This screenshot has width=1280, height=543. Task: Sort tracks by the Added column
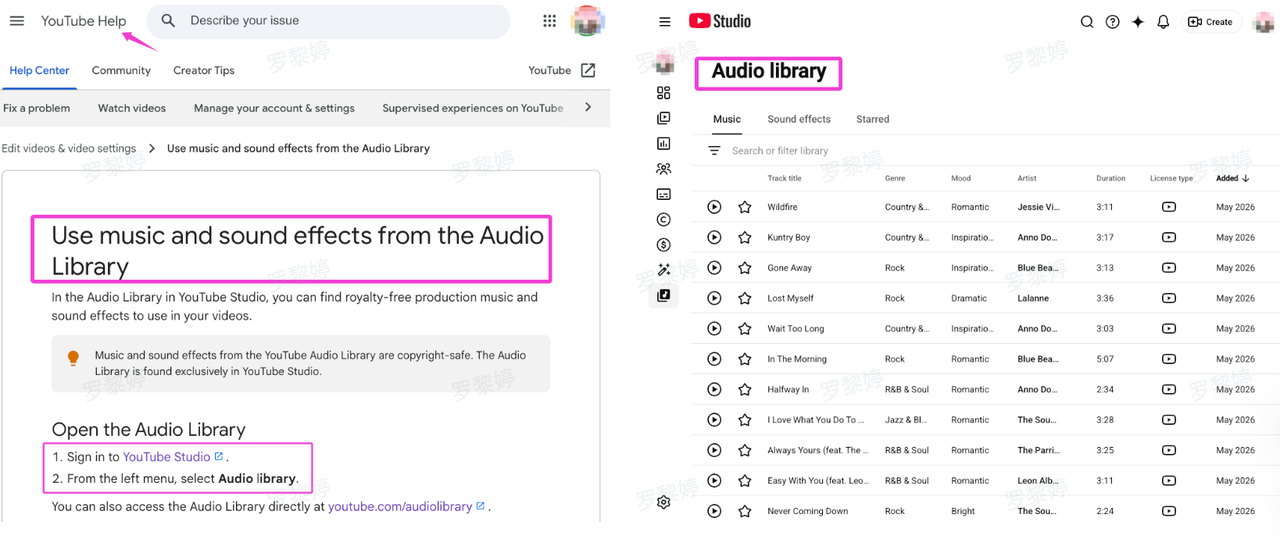tap(1232, 178)
